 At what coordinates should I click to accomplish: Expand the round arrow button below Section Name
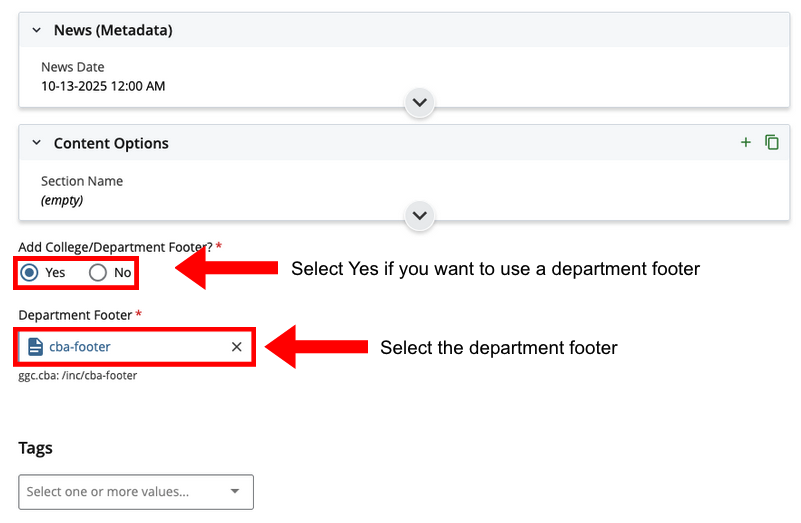(x=420, y=216)
